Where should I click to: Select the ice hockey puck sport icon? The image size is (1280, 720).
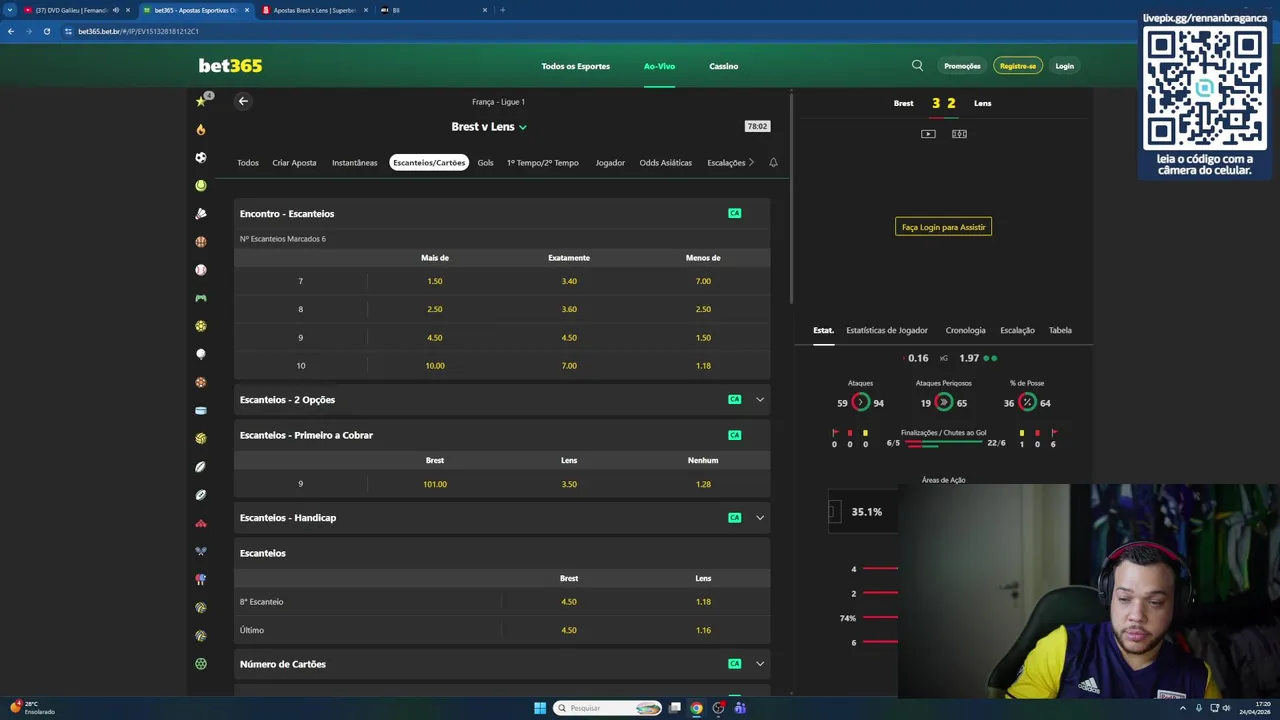click(201, 410)
